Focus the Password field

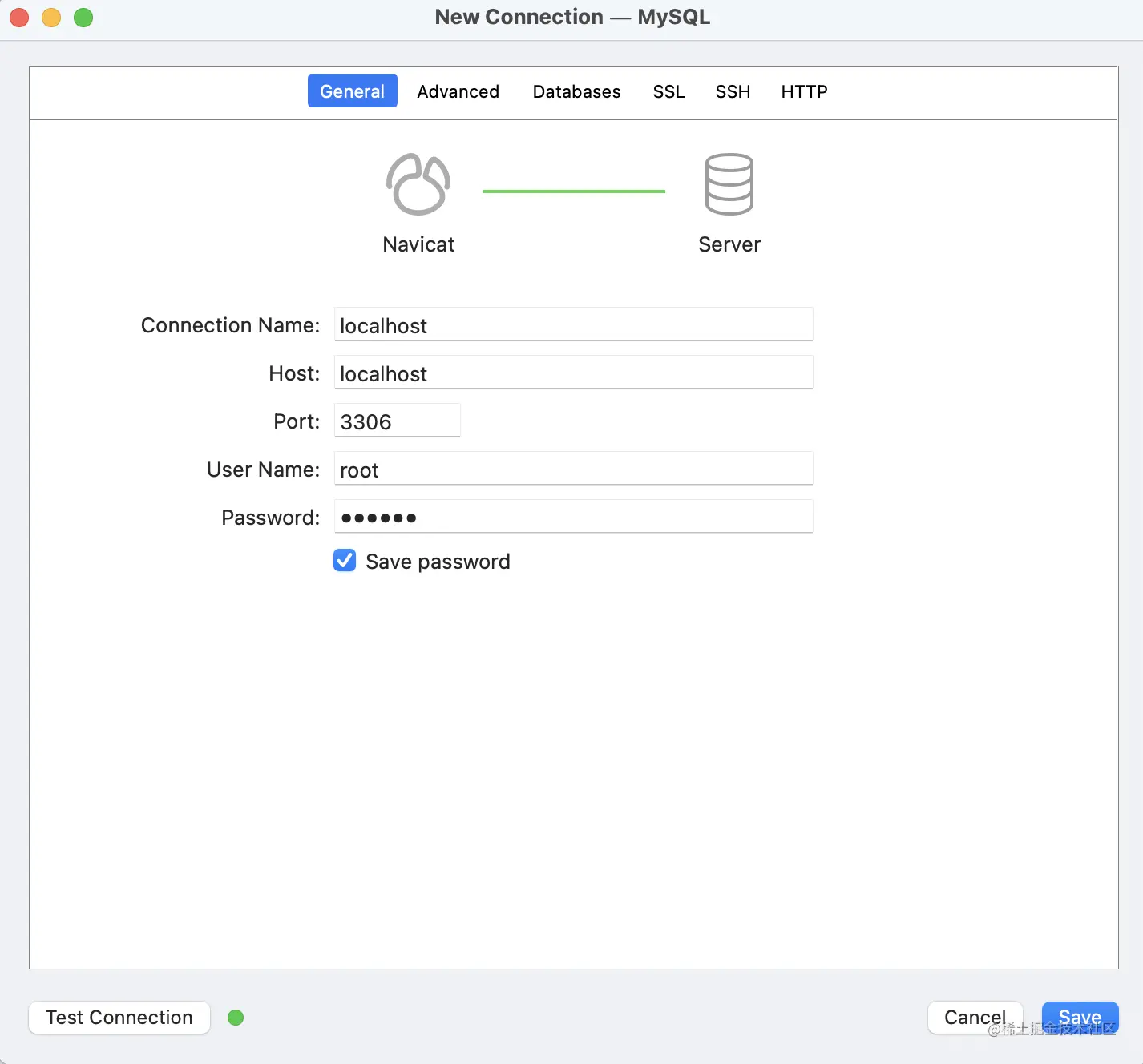[574, 517]
